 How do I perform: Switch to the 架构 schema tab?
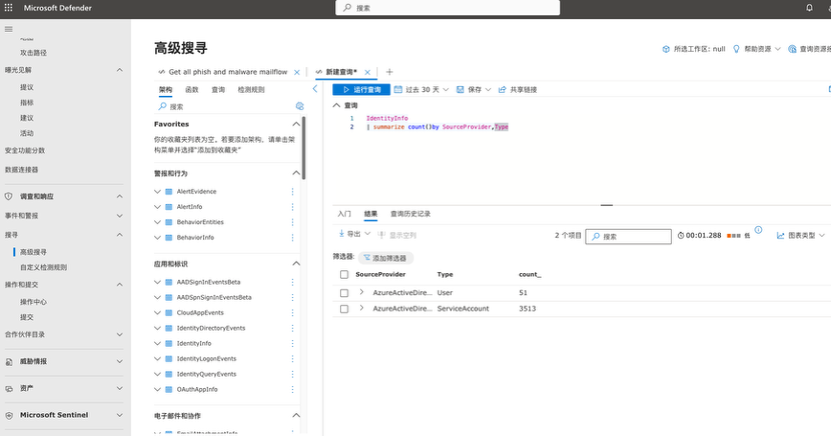tap(166, 90)
